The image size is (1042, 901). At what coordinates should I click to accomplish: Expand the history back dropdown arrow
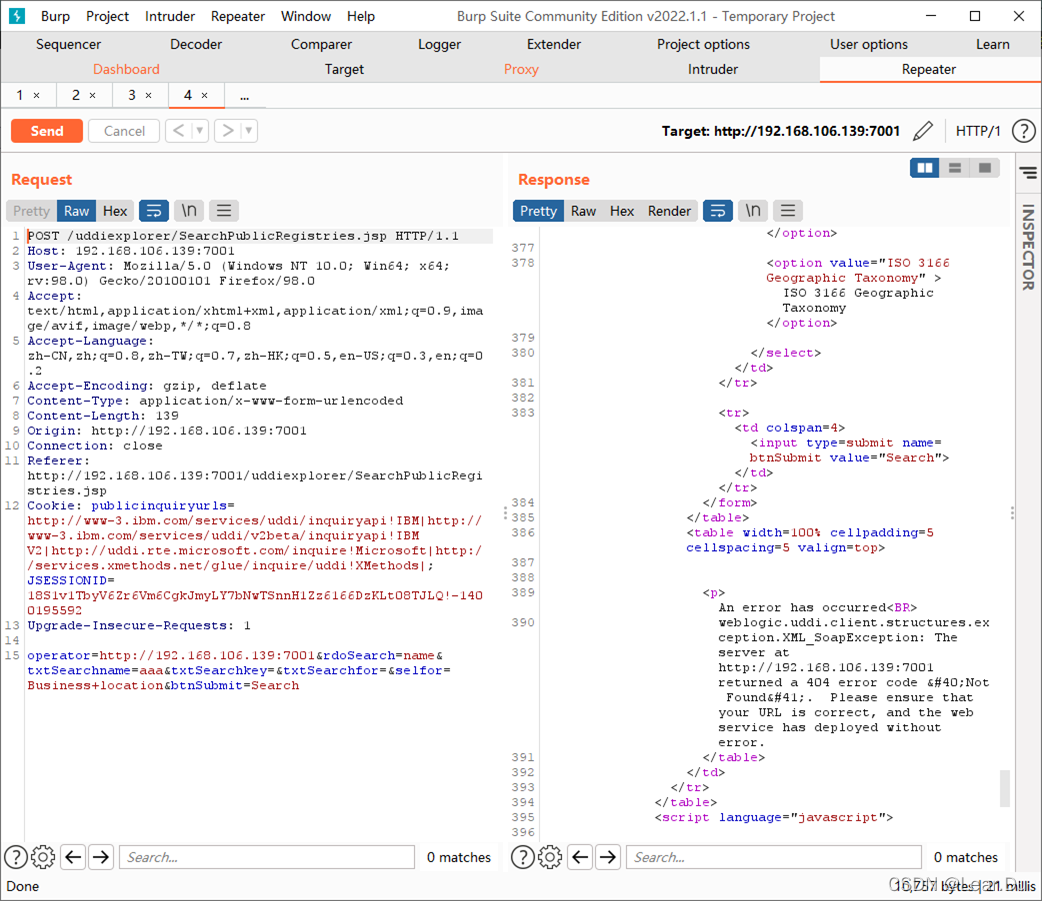point(200,130)
